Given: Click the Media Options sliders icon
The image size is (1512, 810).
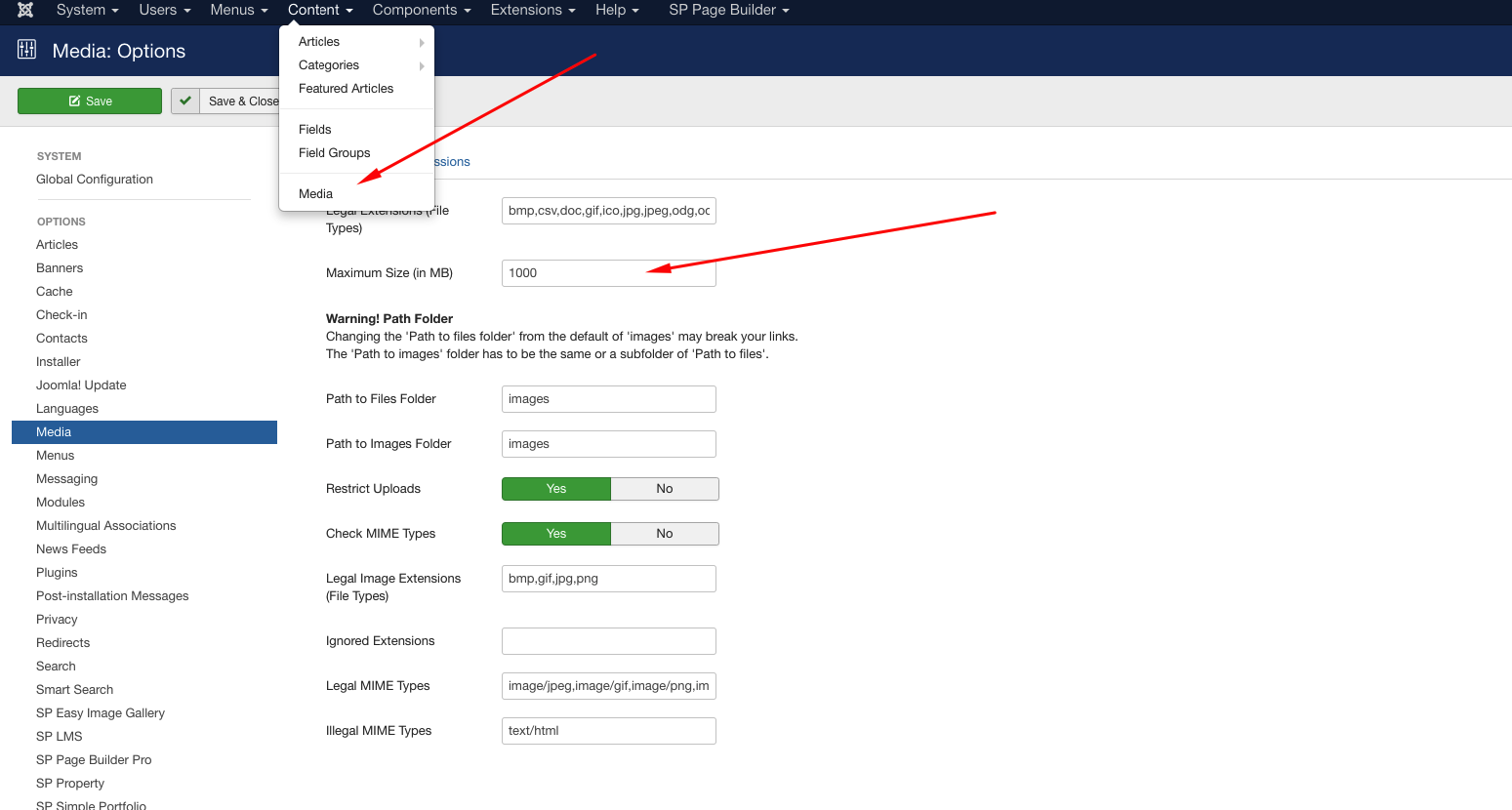Looking at the screenshot, I should (x=27, y=50).
